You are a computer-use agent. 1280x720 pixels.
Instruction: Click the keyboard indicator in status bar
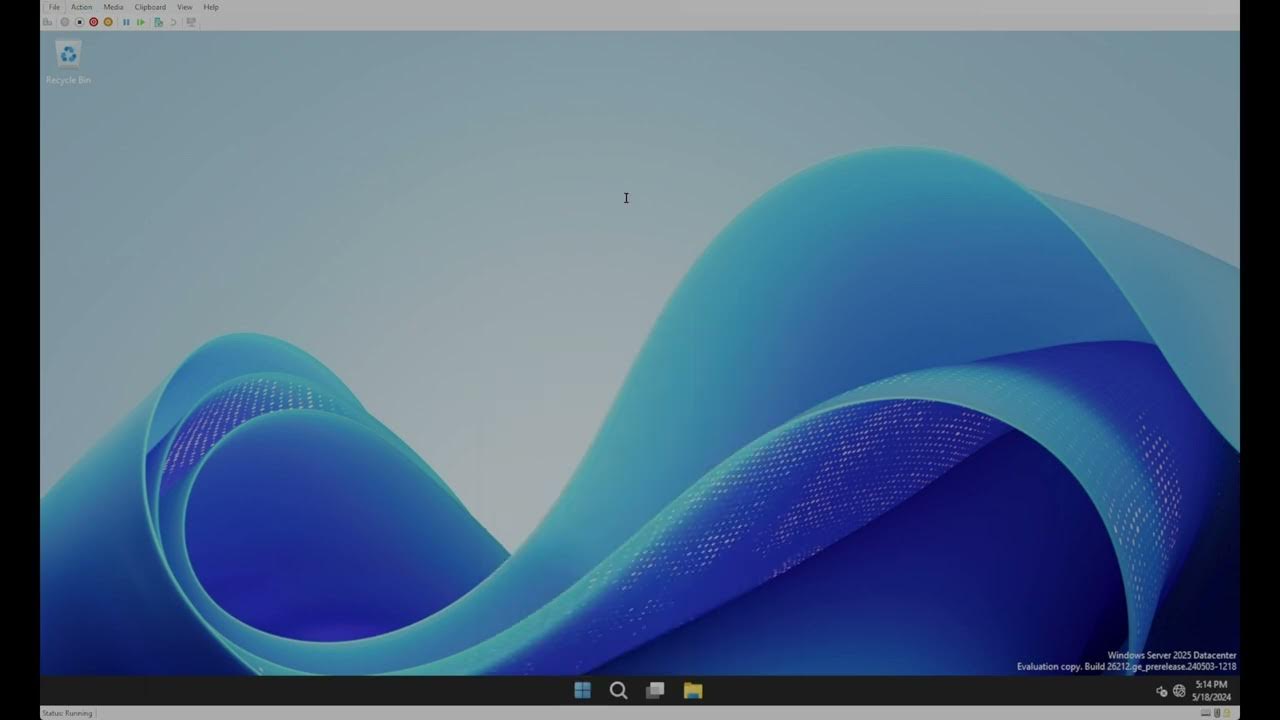(1206, 713)
